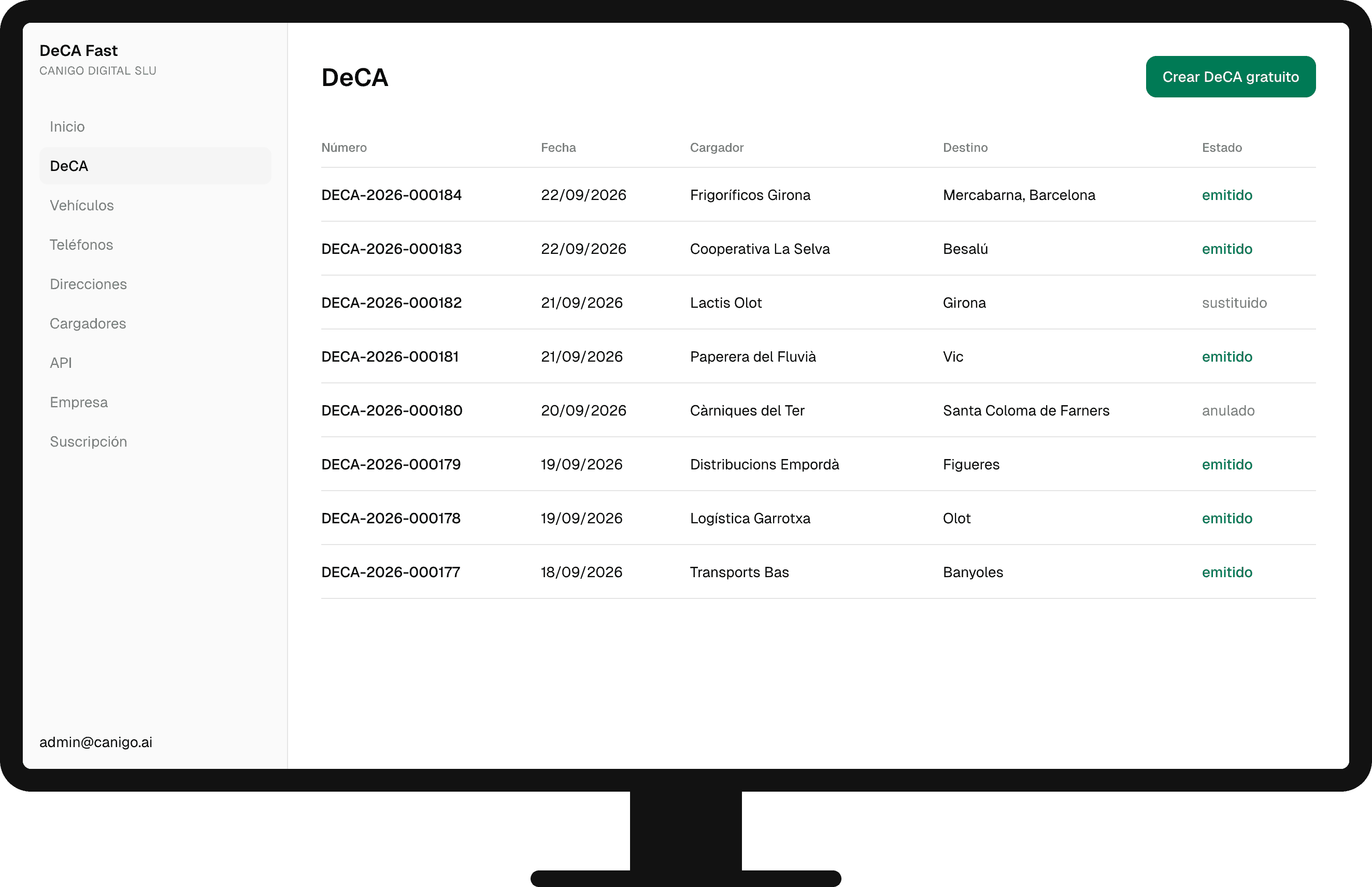Select the Transports Bas cell
The width and height of the screenshot is (1372, 887).
click(739, 572)
